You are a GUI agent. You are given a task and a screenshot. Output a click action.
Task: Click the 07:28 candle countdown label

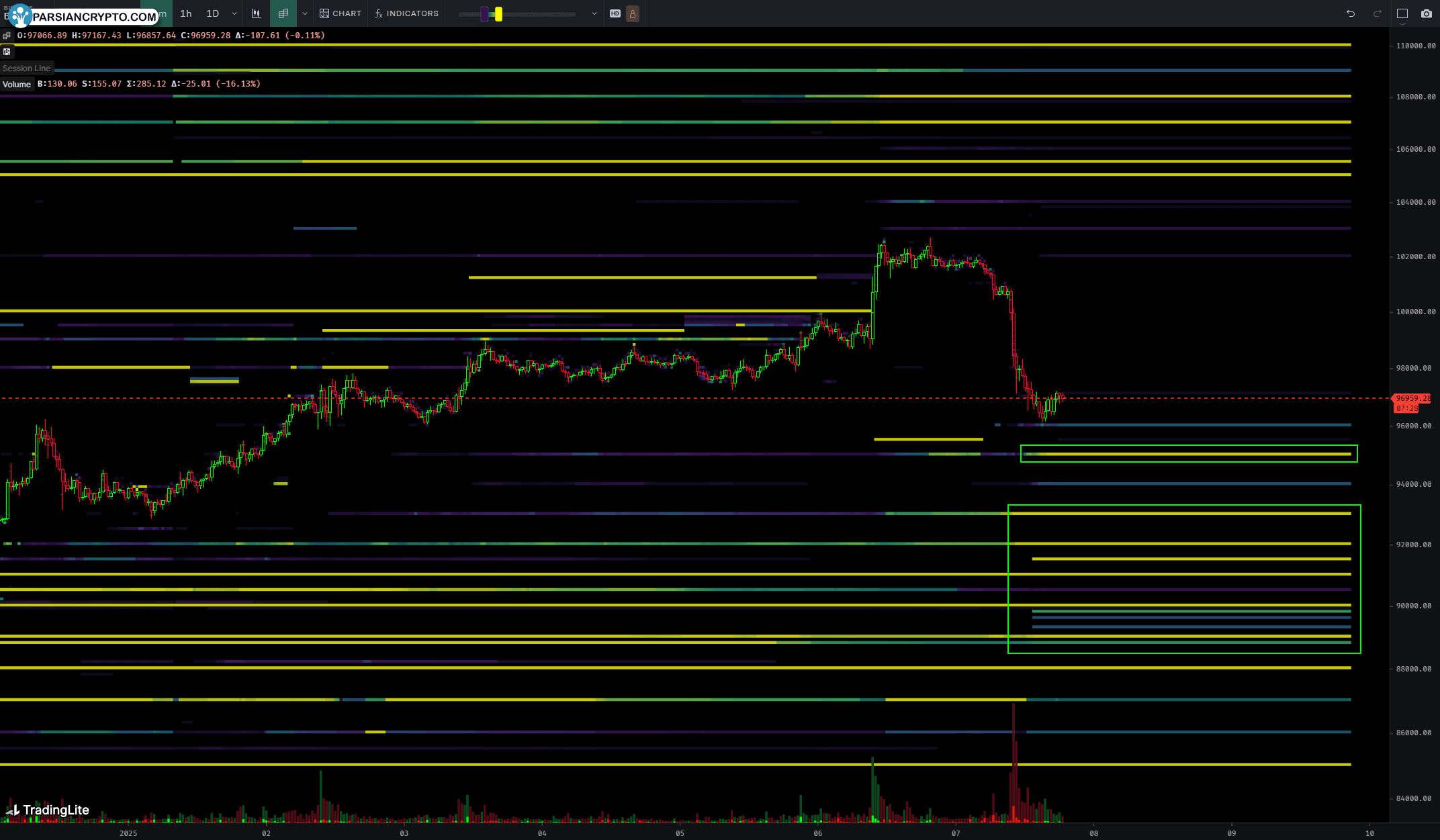tap(1406, 408)
